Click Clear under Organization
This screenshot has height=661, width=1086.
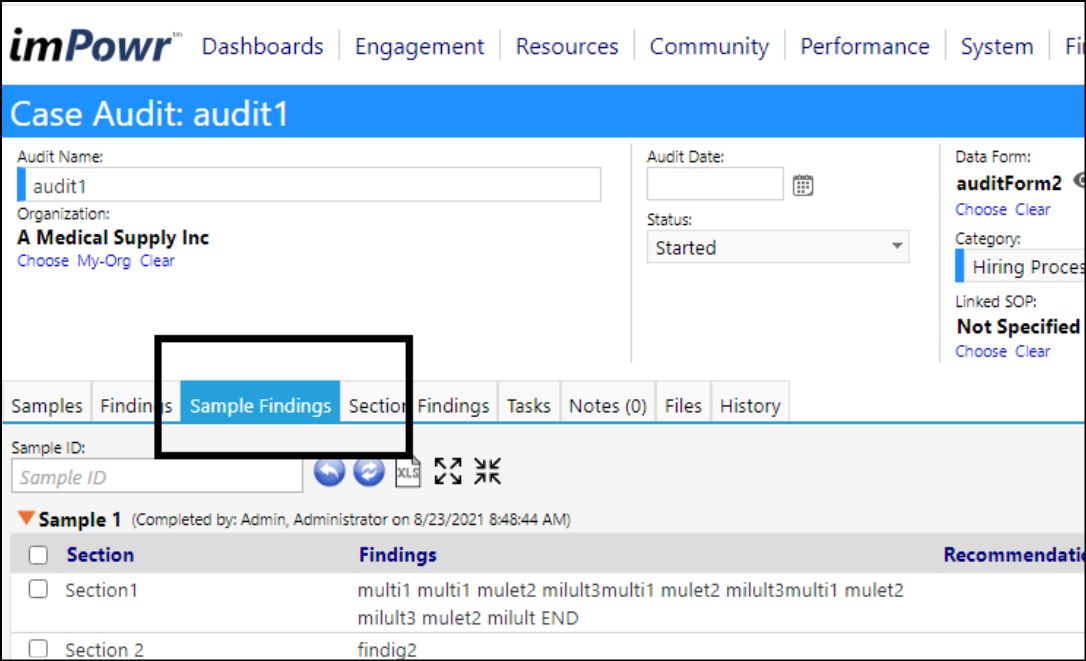[157, 261]
